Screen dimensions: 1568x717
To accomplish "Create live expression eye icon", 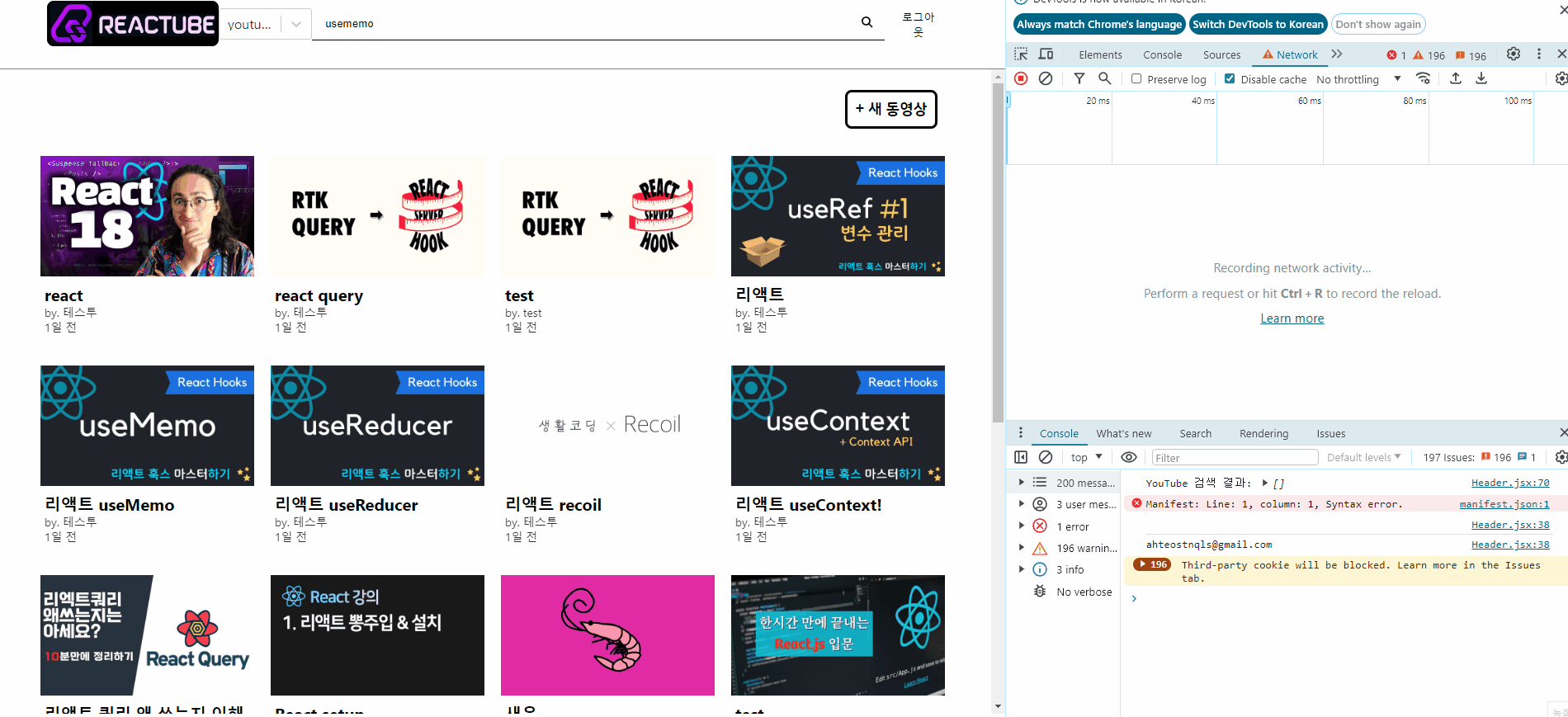I will click(1129, 457).
